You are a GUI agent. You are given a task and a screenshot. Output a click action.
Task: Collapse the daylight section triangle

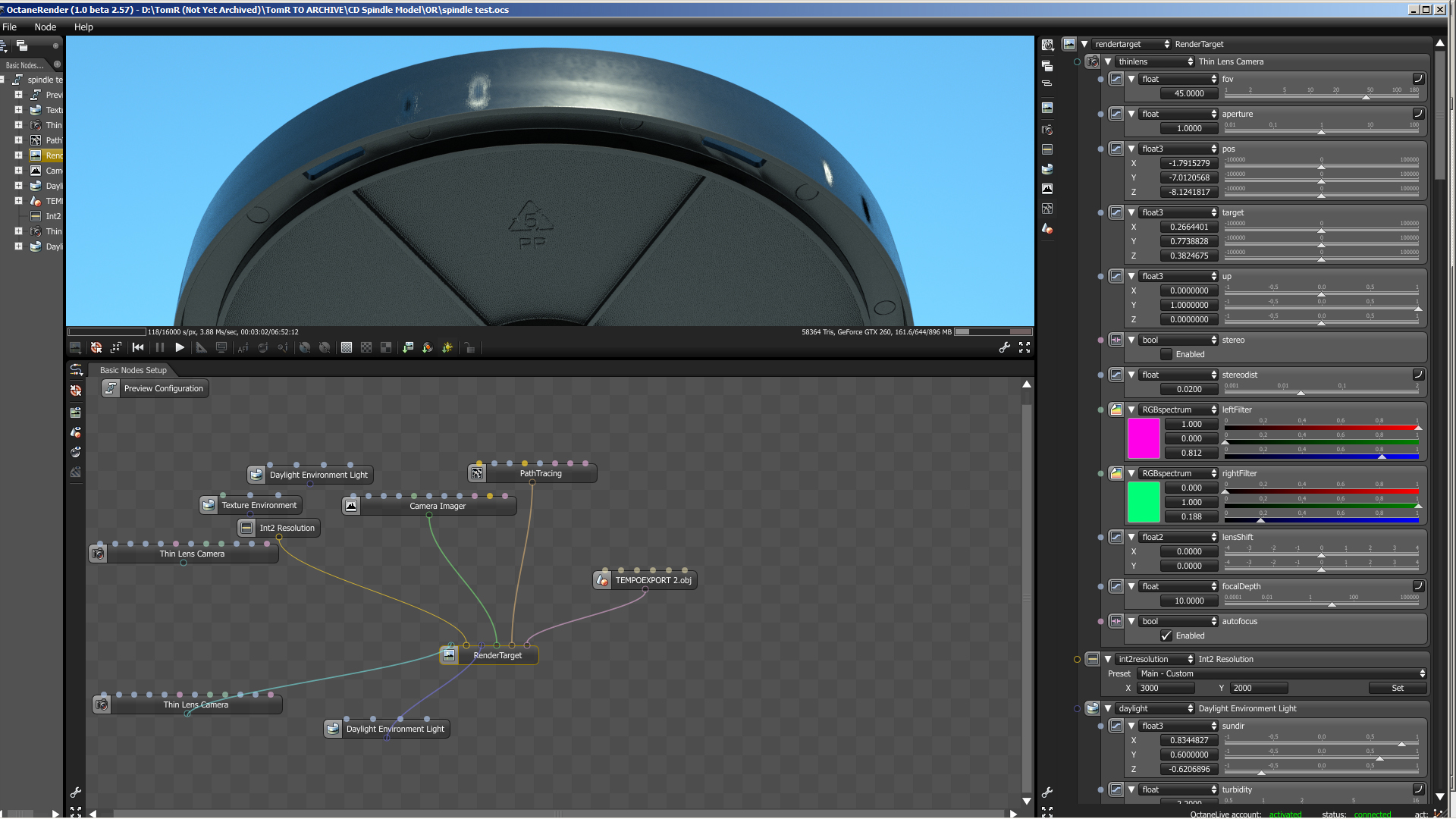(1108, 709)
